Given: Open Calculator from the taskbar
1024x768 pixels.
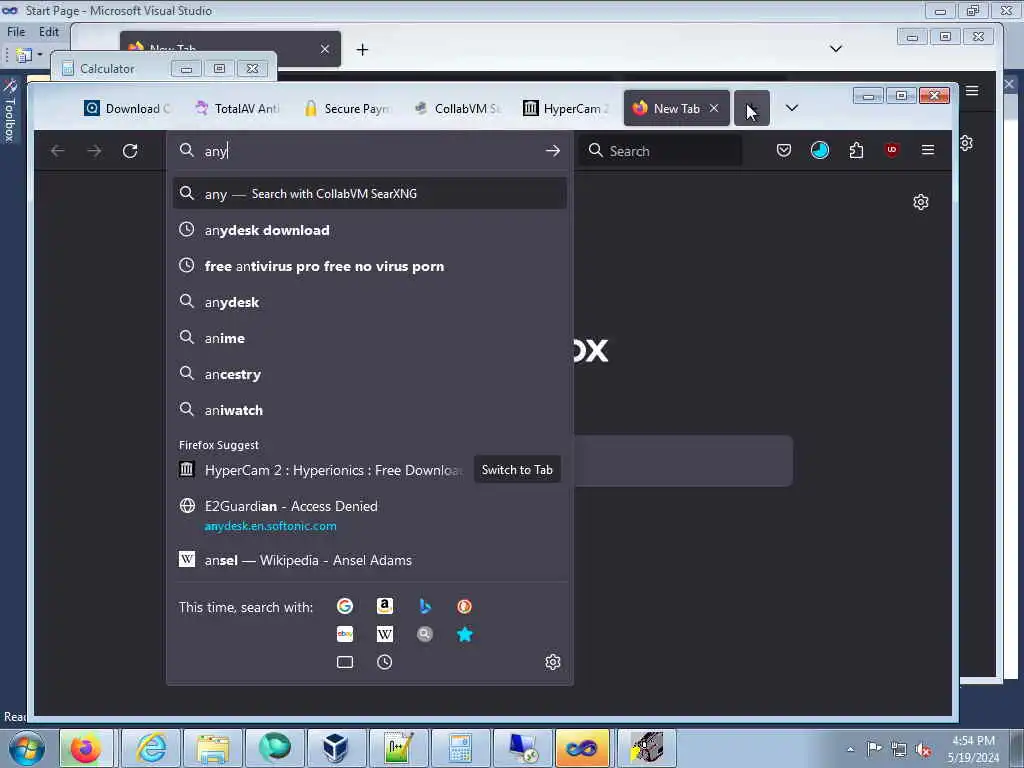Looking at the screenshot, I should [x=460, y=748].
